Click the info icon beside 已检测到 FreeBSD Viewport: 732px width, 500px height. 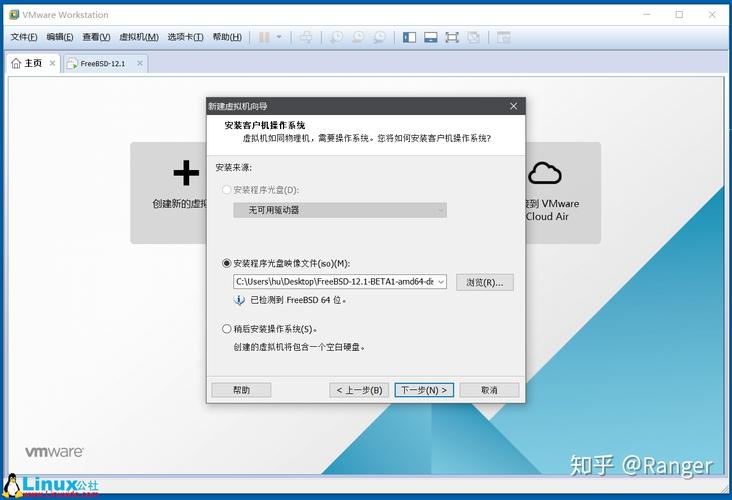pyautogui.click(x=239, y=300)
